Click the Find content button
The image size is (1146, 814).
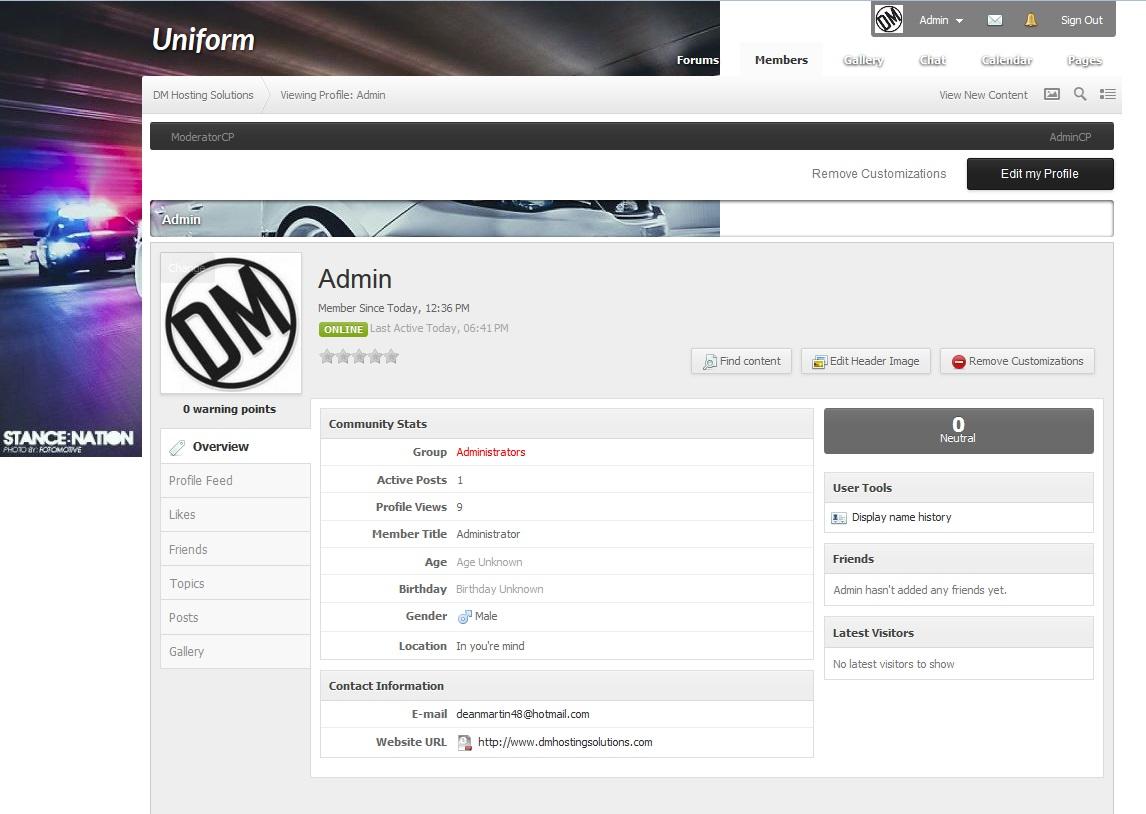click(741, 361)
